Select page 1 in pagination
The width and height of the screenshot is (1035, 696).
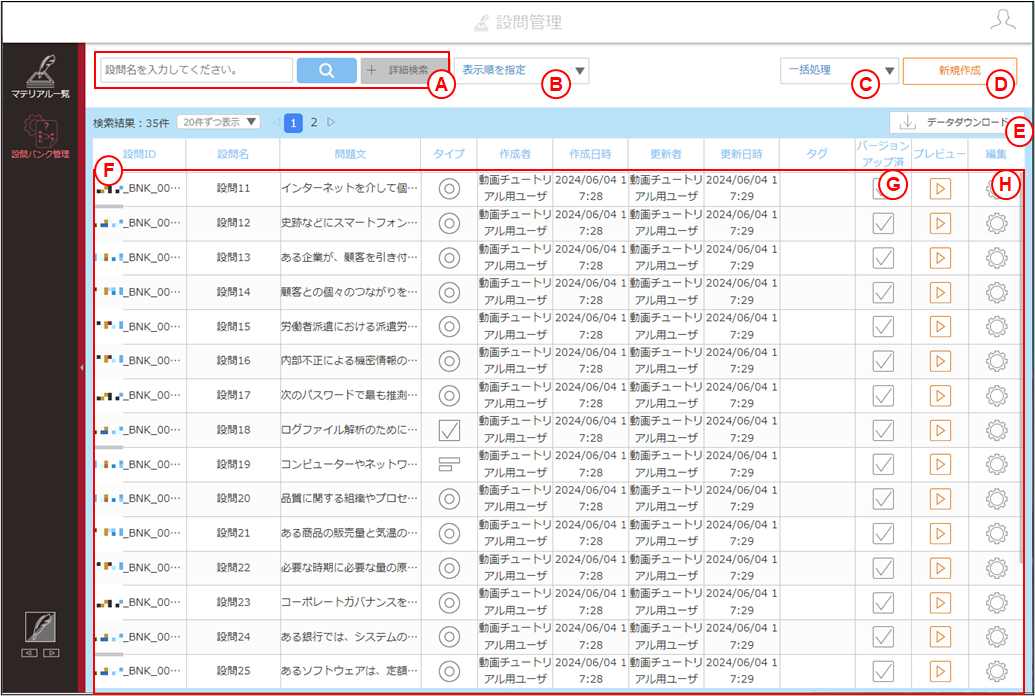point(294,123)
